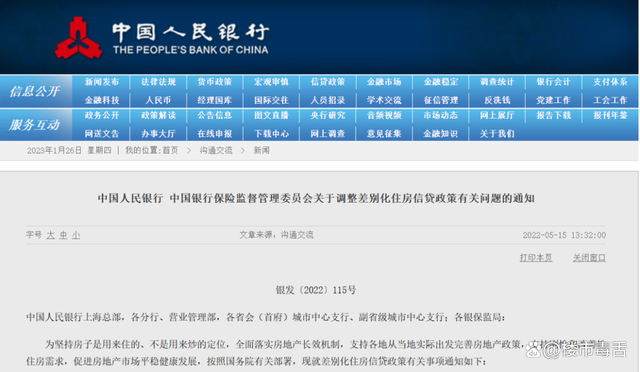Set font size to 小

[x=76, y=235]
